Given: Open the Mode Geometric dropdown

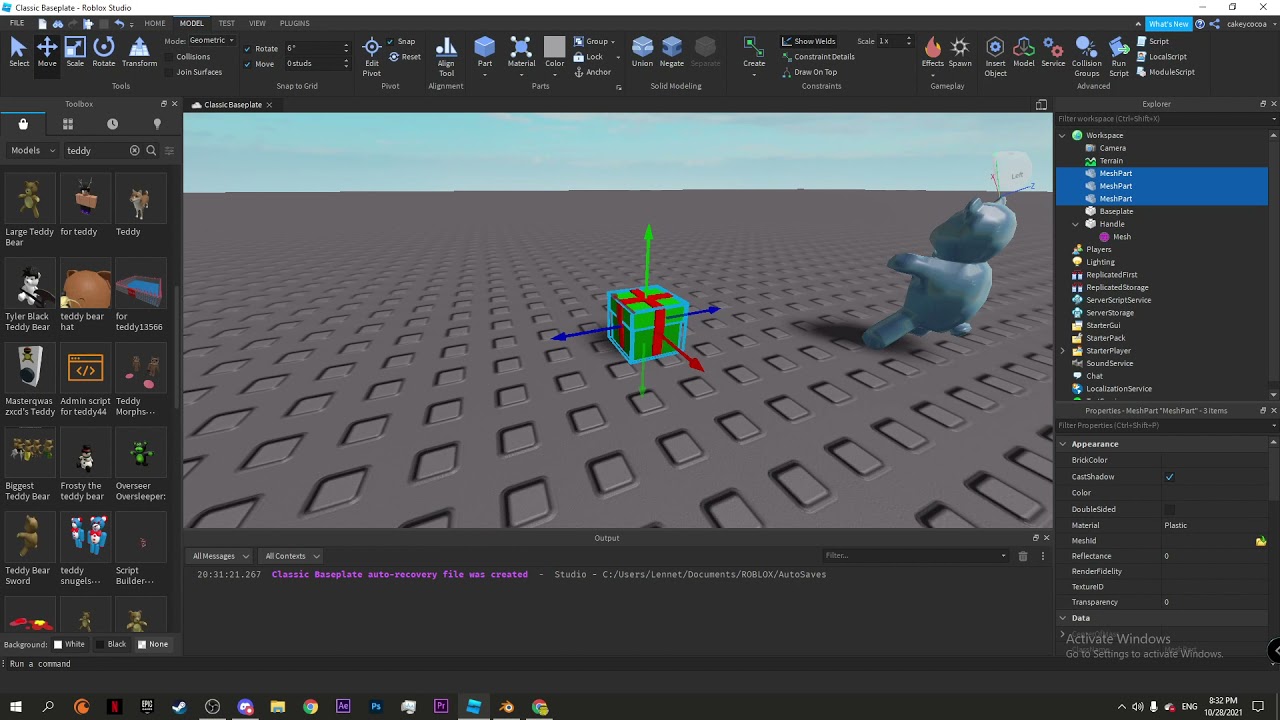Looking at the screenshot, I should (212, 41).
